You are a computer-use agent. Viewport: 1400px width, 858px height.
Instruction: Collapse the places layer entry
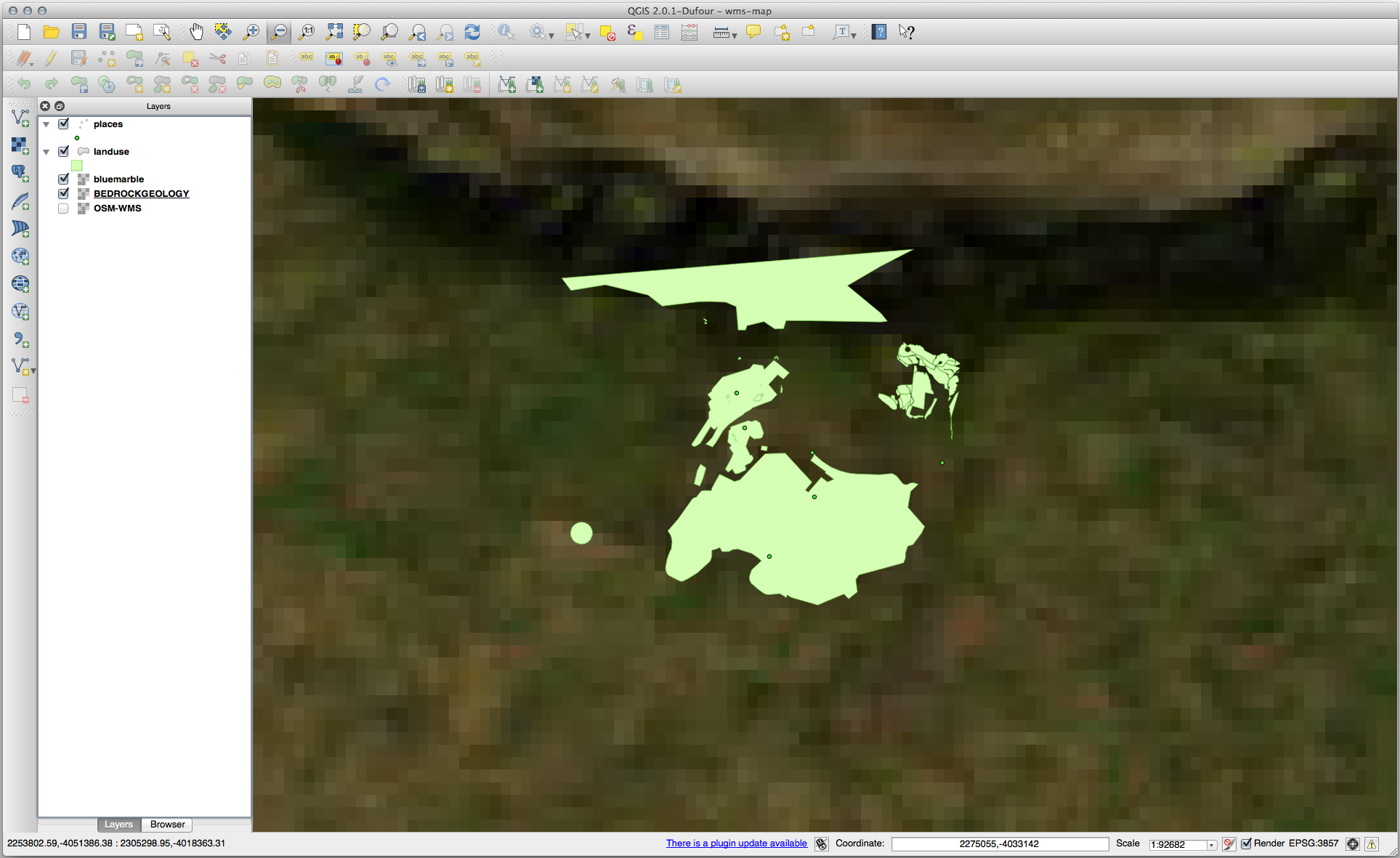click(x=46, y=124)
